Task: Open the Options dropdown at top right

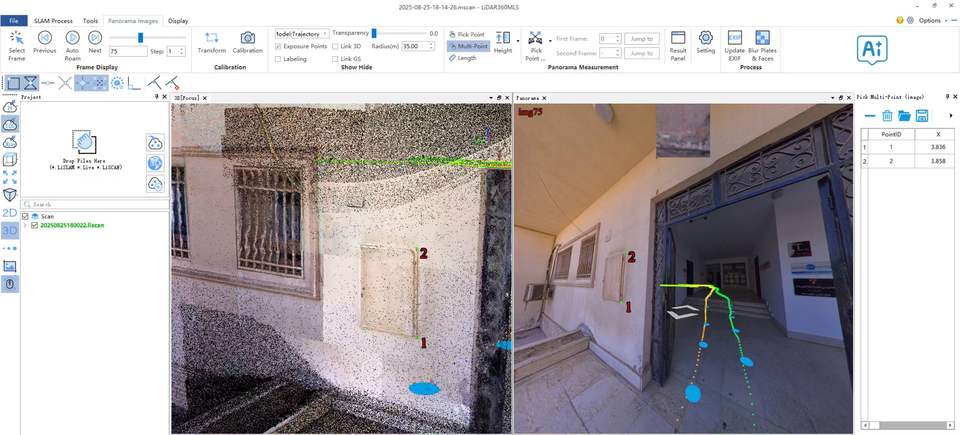Action: click(932, 20)
